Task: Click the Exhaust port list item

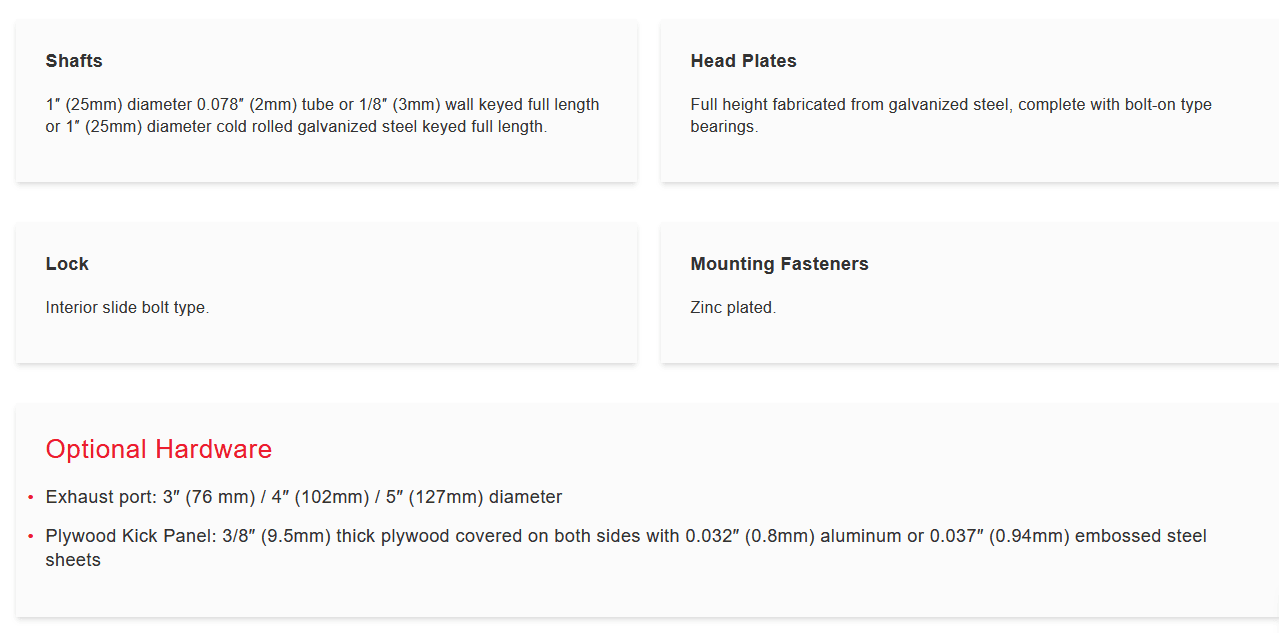Action: click(x=304, y=497)
